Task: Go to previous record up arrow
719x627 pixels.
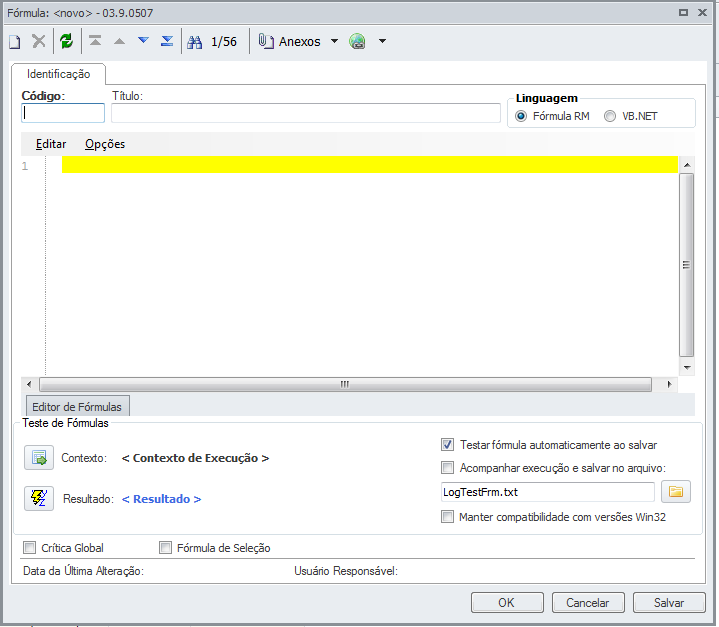Action: [119, 41]
